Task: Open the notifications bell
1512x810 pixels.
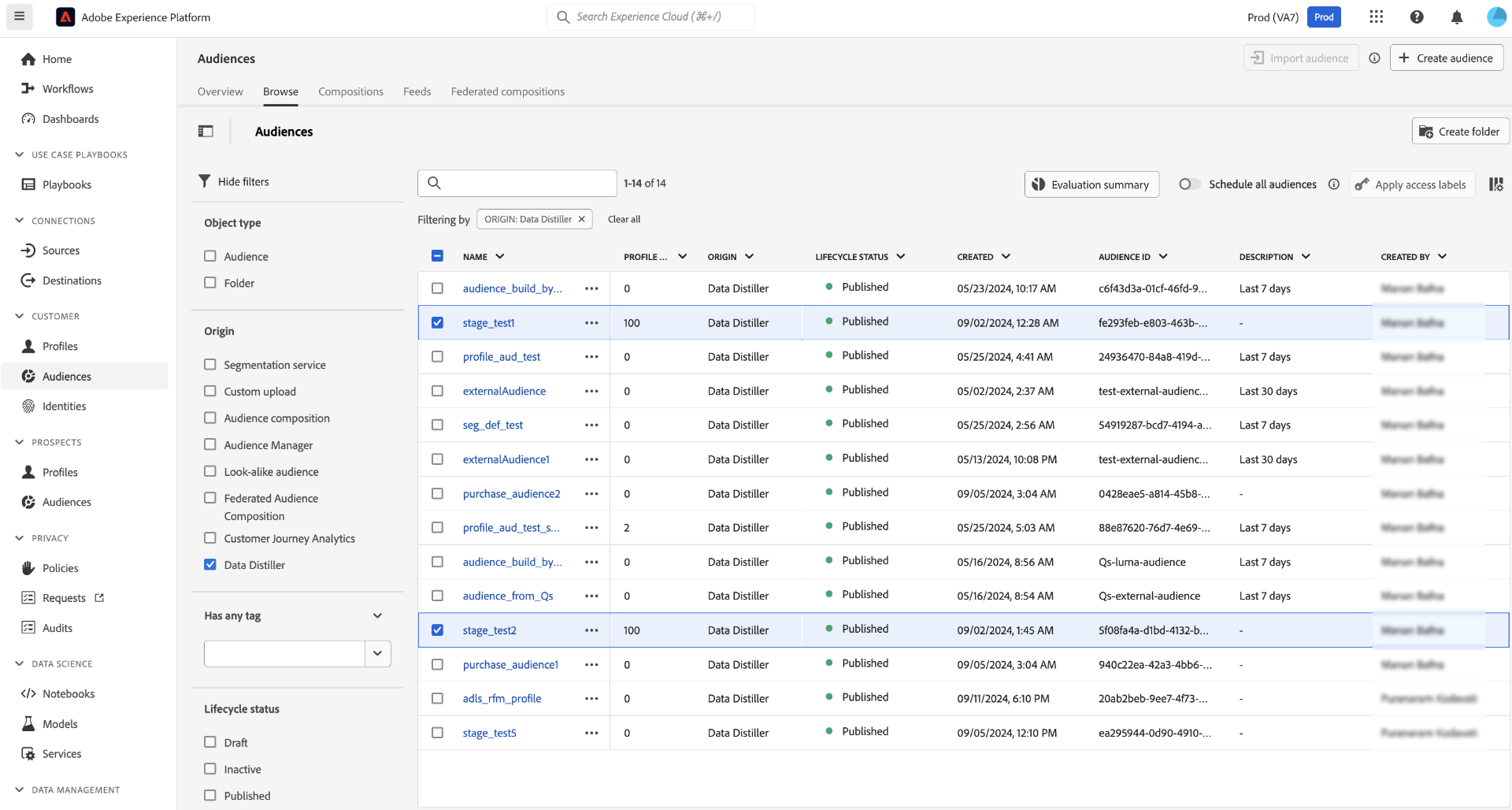Action: pos(1456,17)
